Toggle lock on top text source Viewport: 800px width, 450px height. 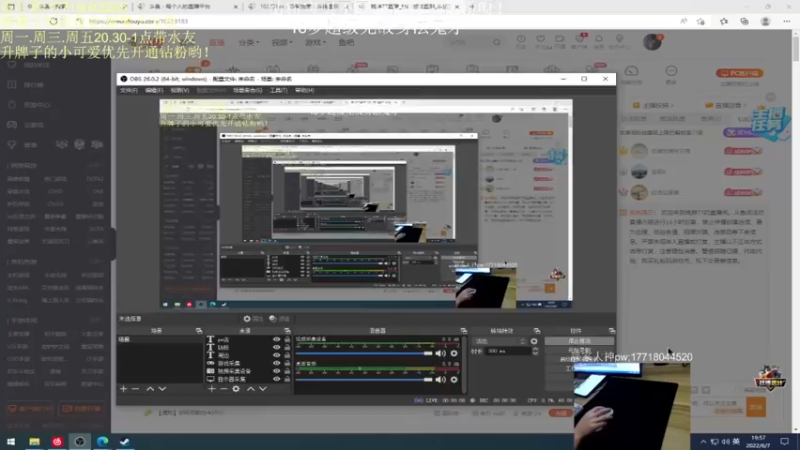pos(287,339)
